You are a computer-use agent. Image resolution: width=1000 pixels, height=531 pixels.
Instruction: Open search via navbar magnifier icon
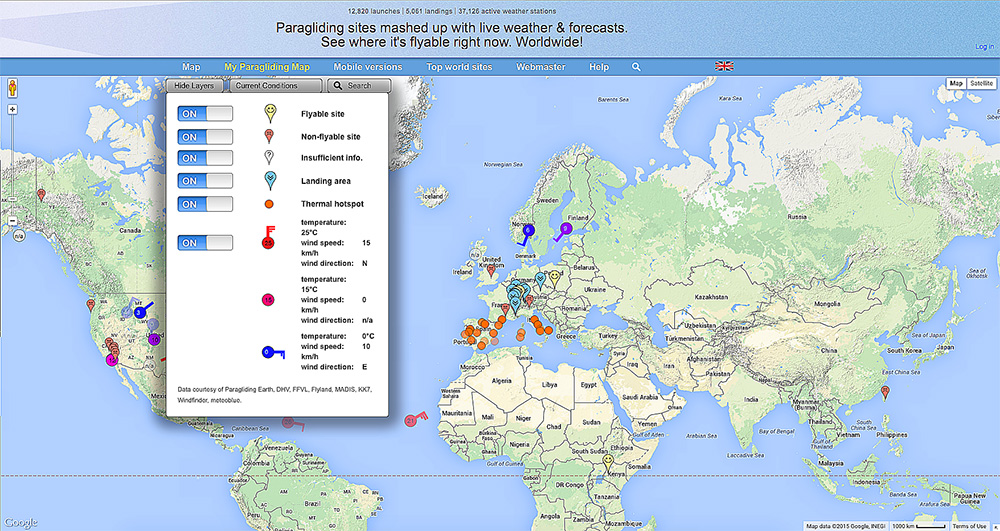point(636,66)
